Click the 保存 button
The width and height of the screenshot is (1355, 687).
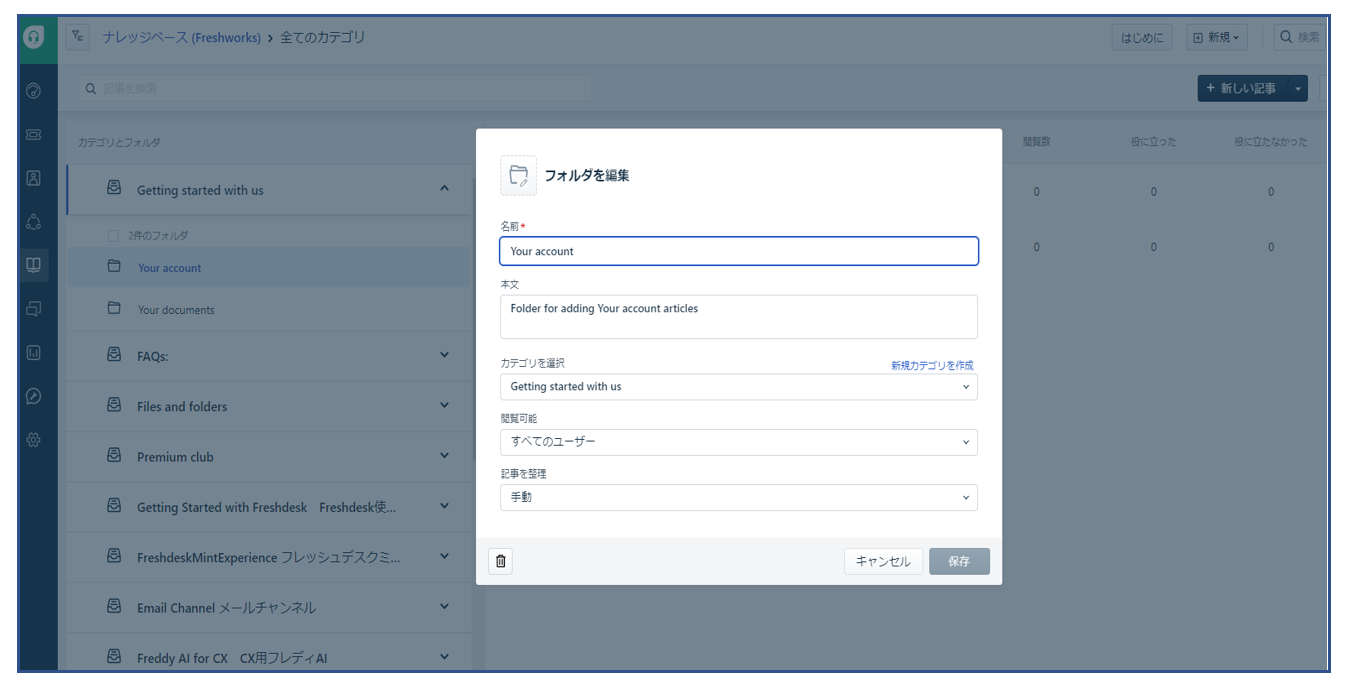tap(959, 561)
